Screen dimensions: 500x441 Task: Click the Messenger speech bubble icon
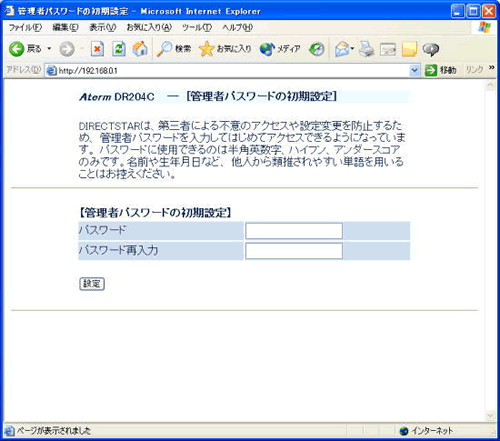[x=431, y=49]
